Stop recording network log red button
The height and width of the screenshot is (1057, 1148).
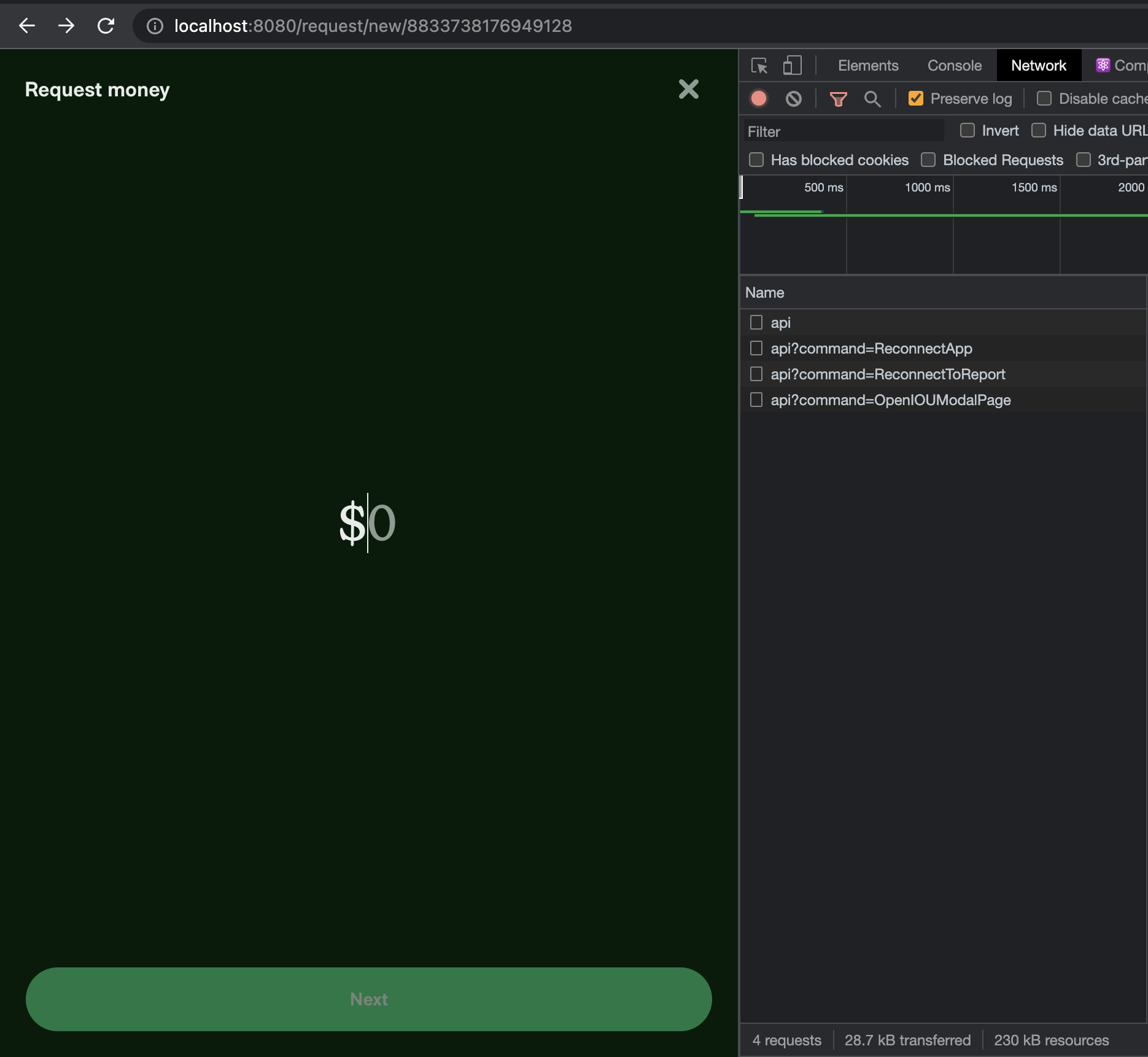[759, 99]
